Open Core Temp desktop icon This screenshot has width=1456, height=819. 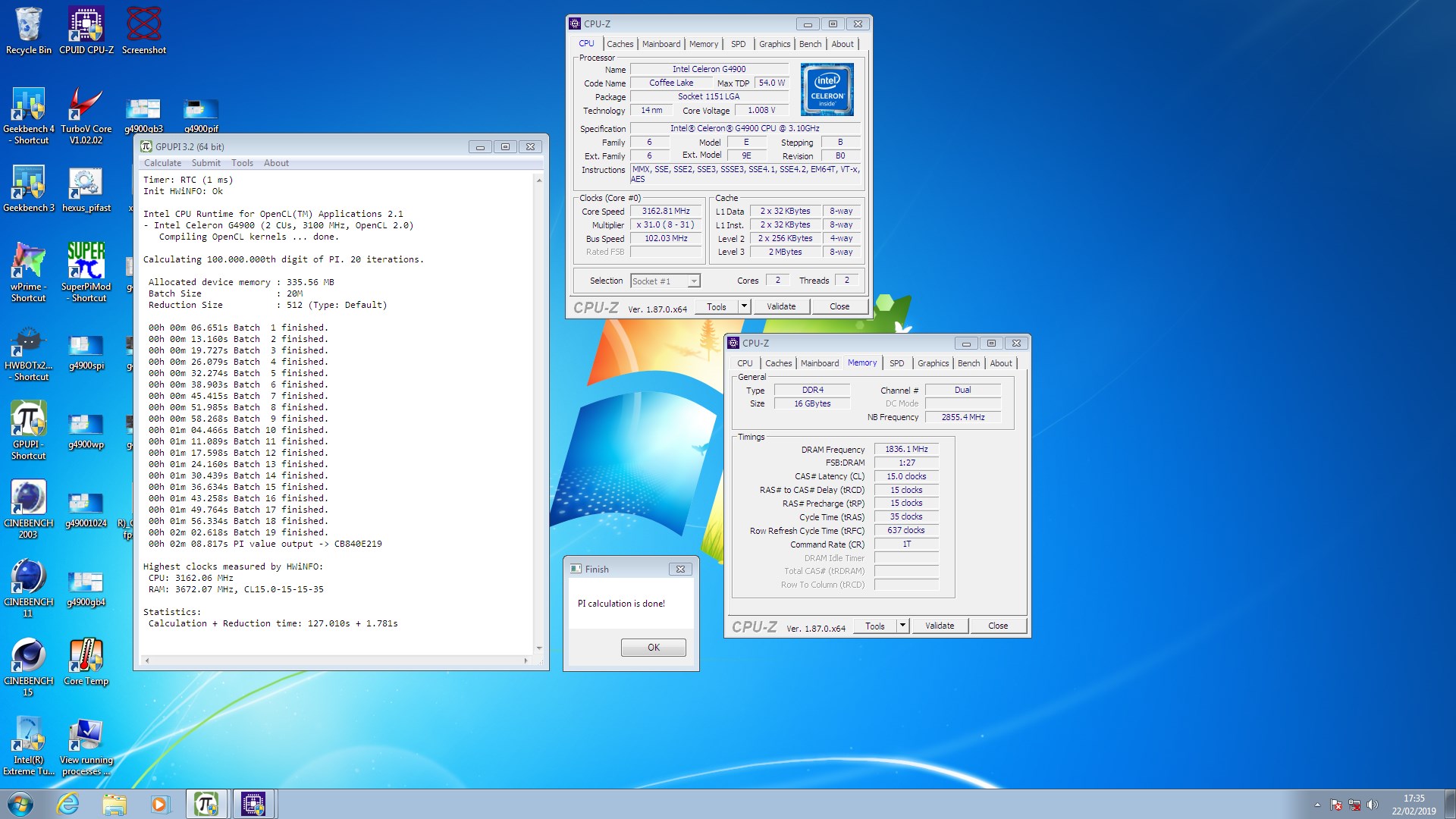(86, 661)
